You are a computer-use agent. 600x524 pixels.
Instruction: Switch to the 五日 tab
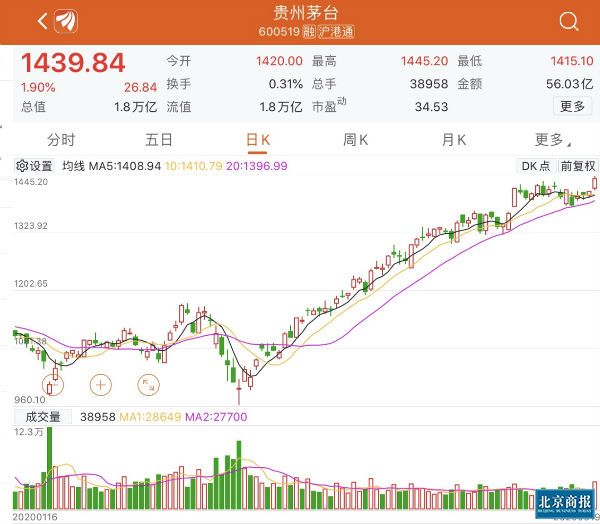click(x=159, y=140)
